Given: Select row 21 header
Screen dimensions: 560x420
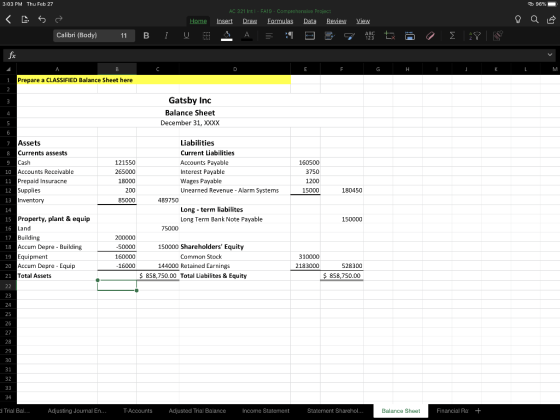Looking at the screenshot, I should pyautogui.click(x=8, y=276).
